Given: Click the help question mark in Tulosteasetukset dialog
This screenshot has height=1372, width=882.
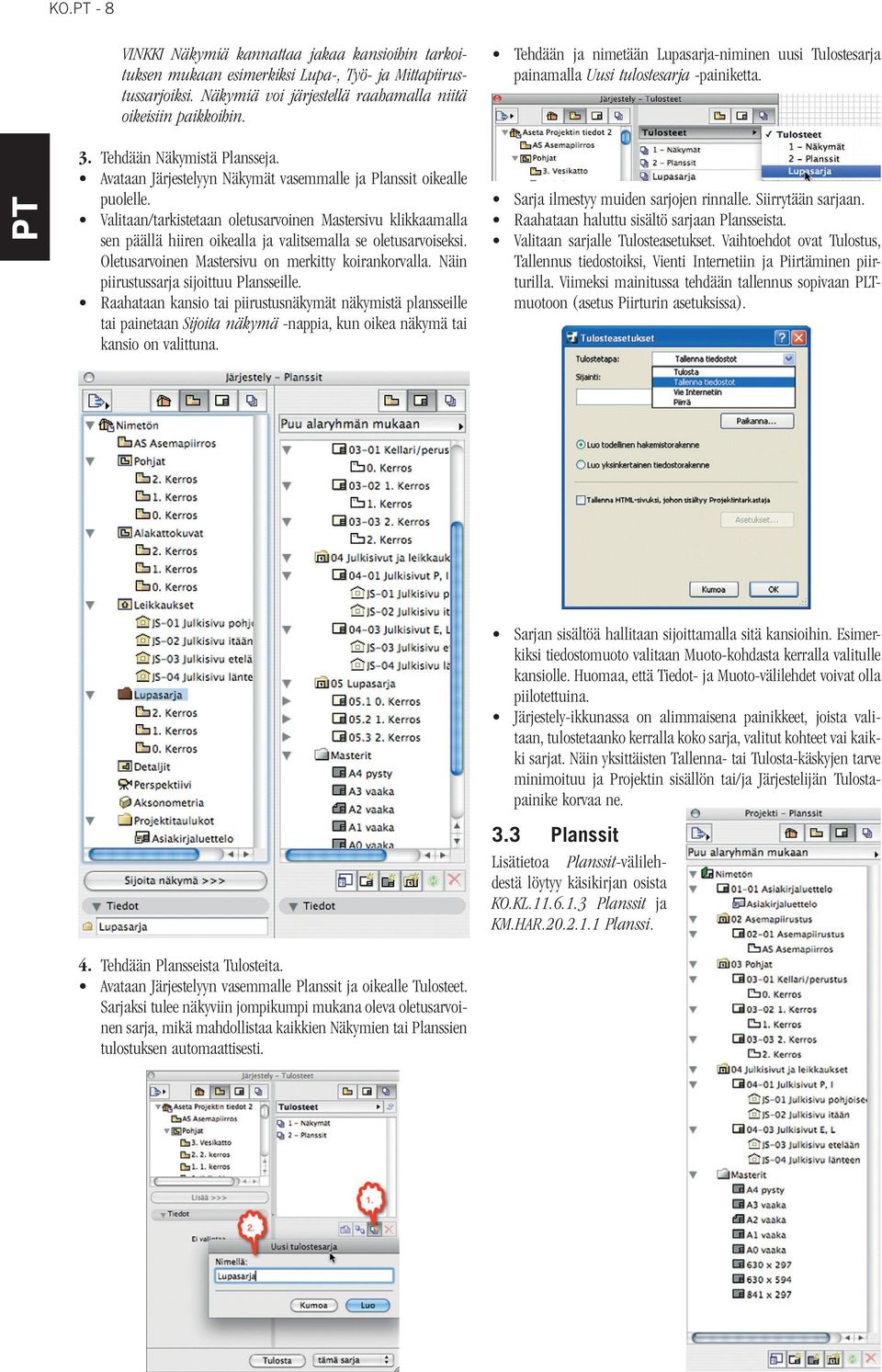Looking at the screenshot, I should 782,337.
